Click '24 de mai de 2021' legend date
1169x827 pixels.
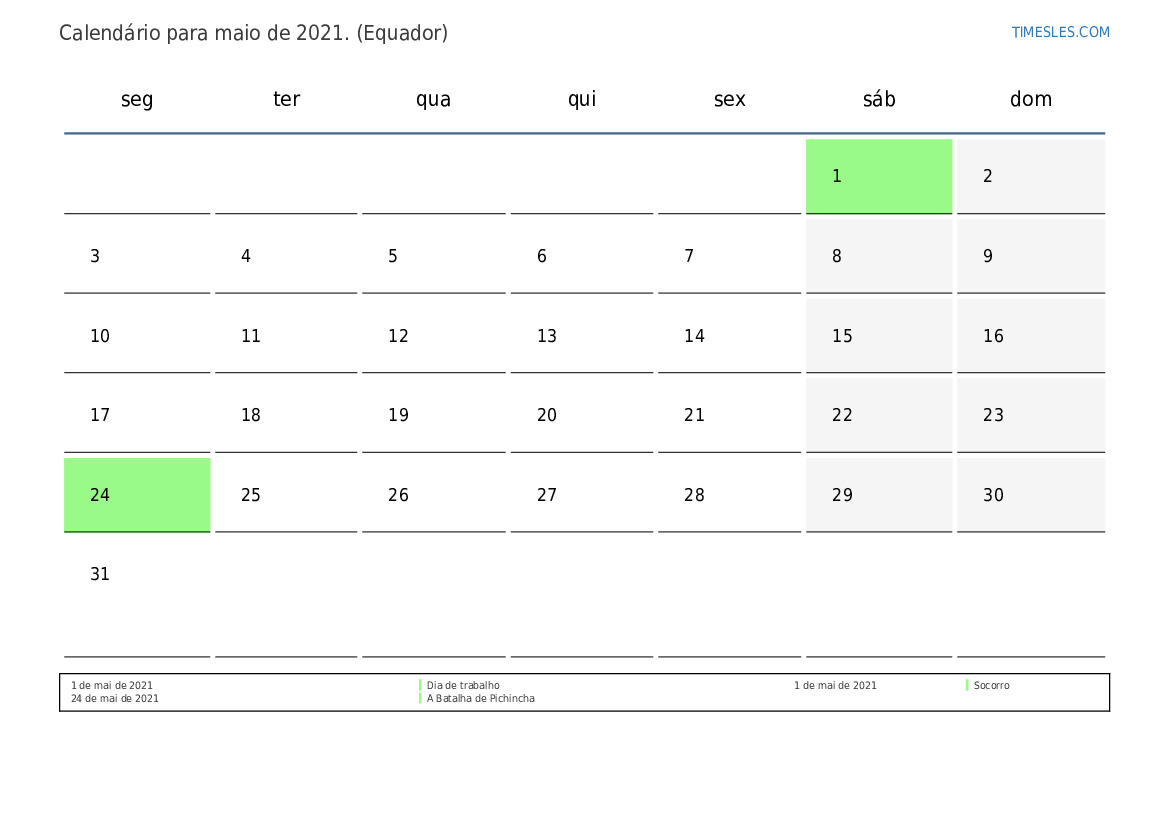point(115,699)
